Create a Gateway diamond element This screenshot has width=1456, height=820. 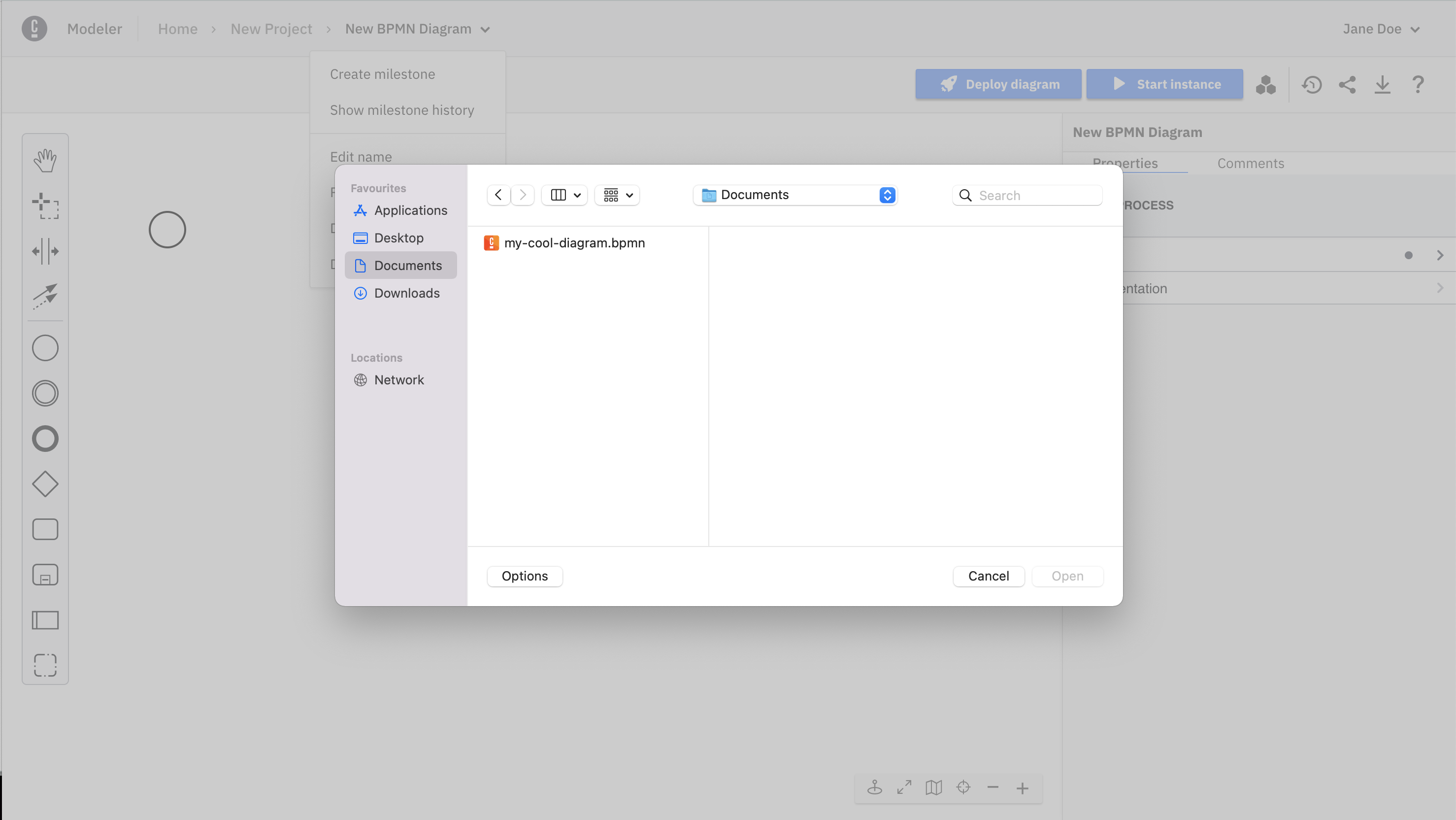click(45, 484)
